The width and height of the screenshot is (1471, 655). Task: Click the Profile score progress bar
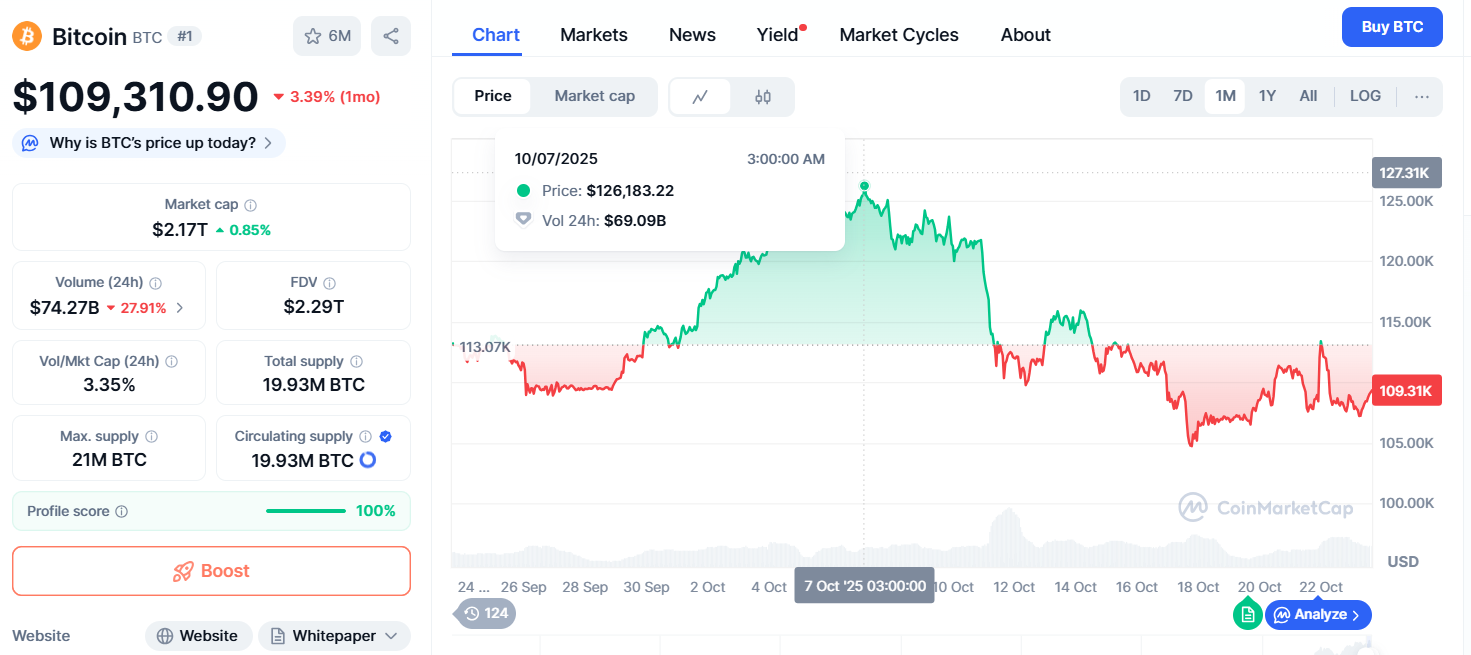tap(305, 511)
